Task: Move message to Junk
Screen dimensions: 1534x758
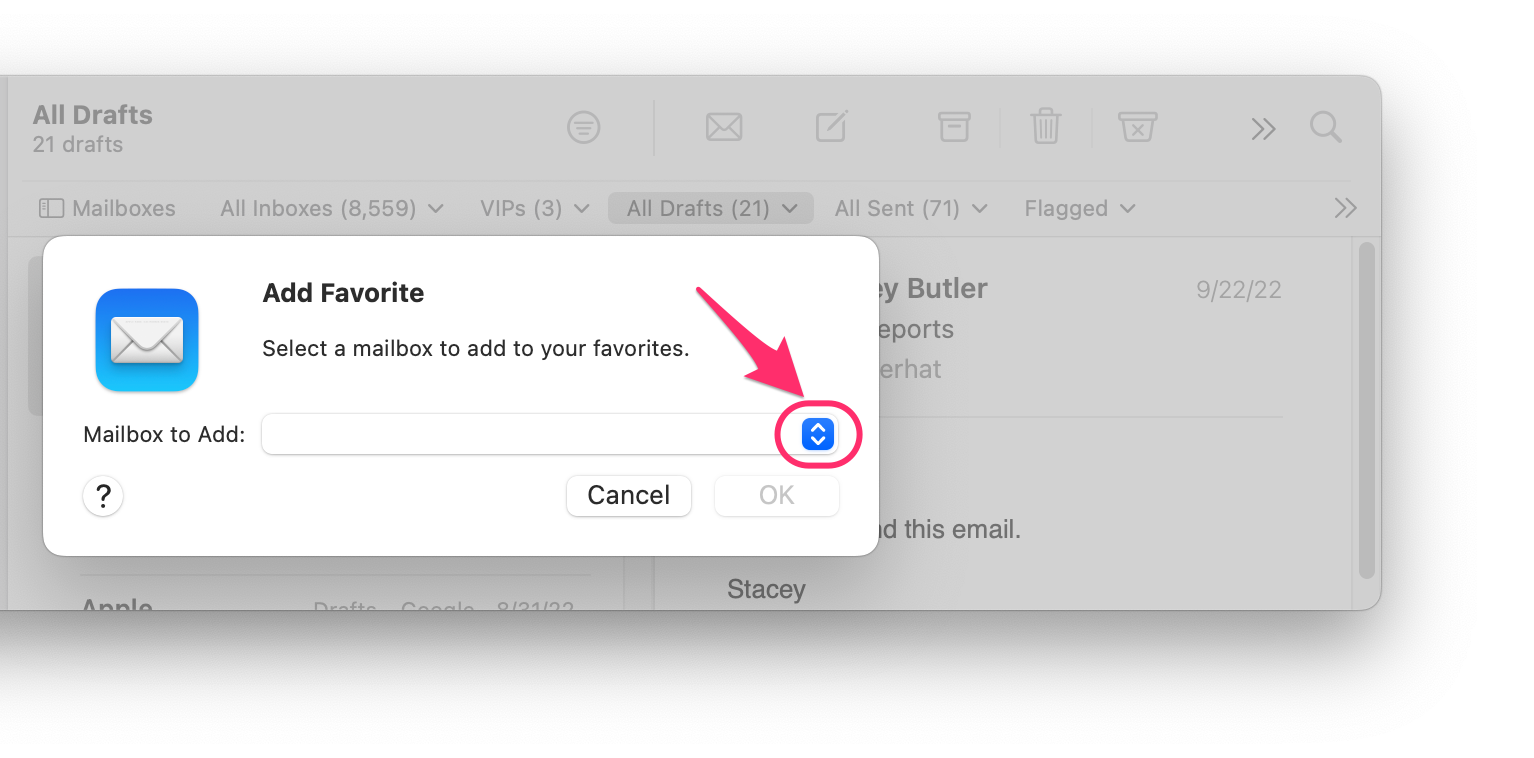Action: tap(1138, 126)
